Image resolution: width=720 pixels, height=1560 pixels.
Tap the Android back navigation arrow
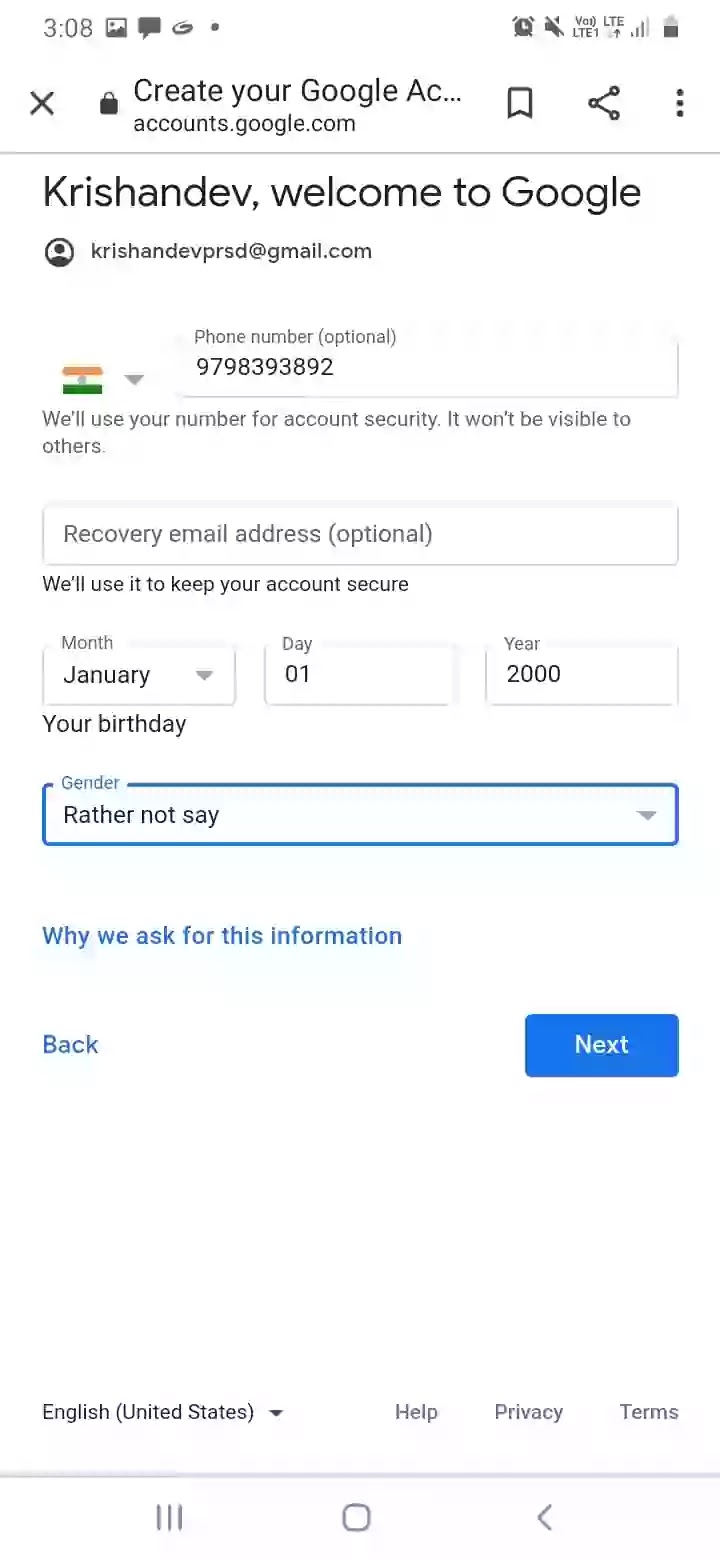(x=544, y=1518)
